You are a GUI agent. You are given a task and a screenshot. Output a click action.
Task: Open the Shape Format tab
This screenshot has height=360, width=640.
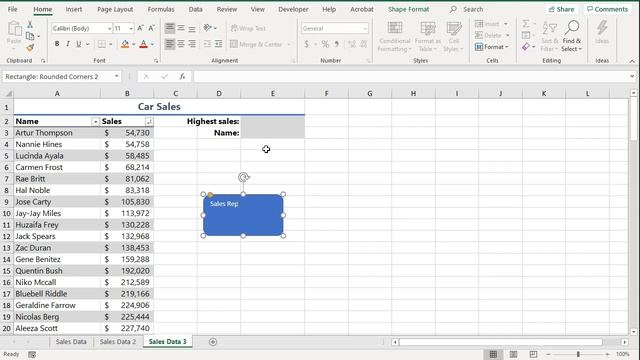[x=408, y=9]
